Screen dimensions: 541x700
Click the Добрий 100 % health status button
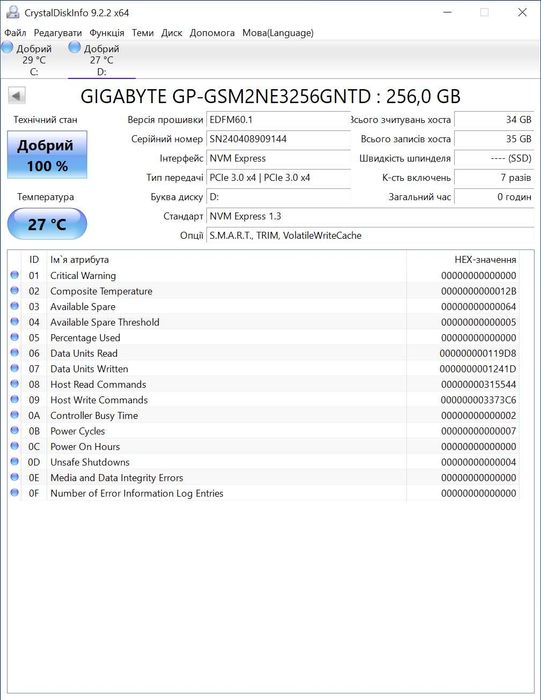47,154
